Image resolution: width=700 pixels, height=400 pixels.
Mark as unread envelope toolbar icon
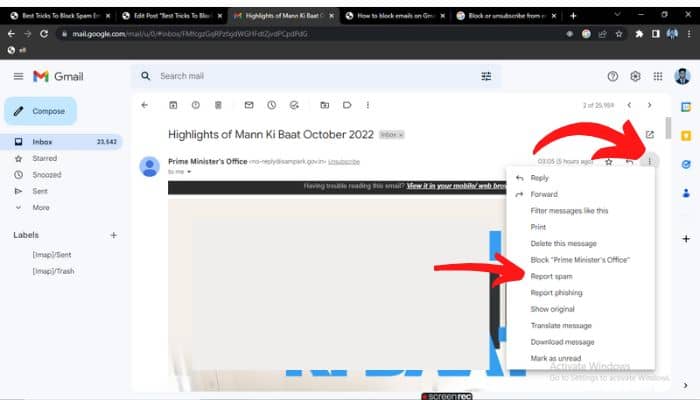click(249, 105)
